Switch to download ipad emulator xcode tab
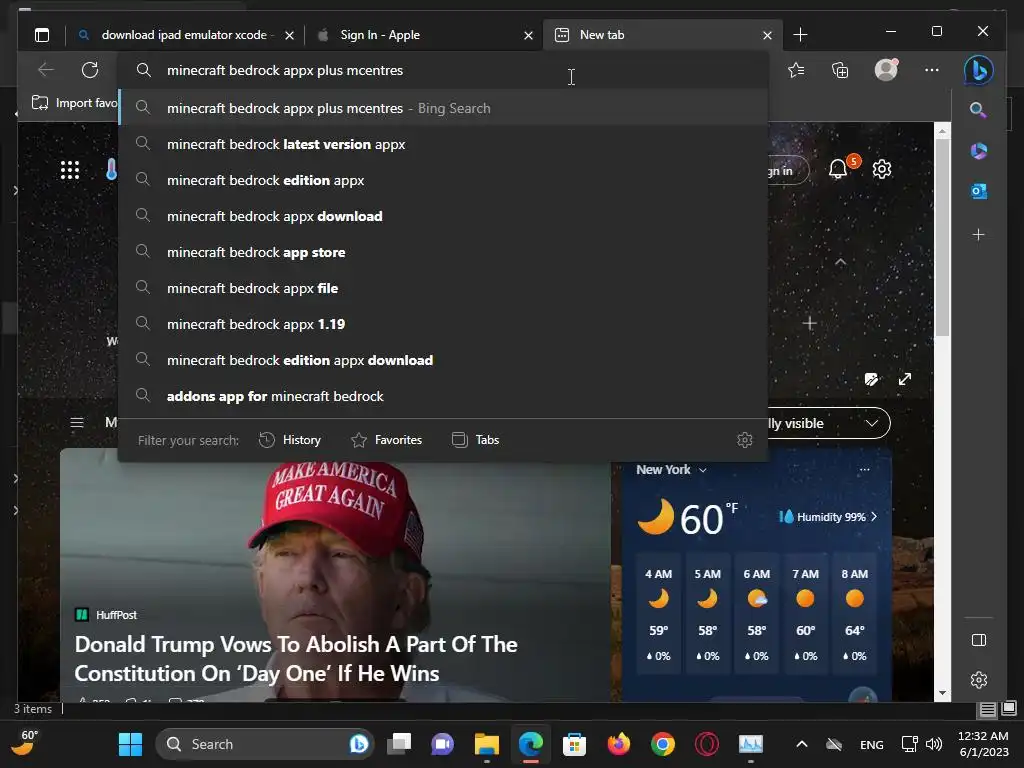 [x=184, y=35]
